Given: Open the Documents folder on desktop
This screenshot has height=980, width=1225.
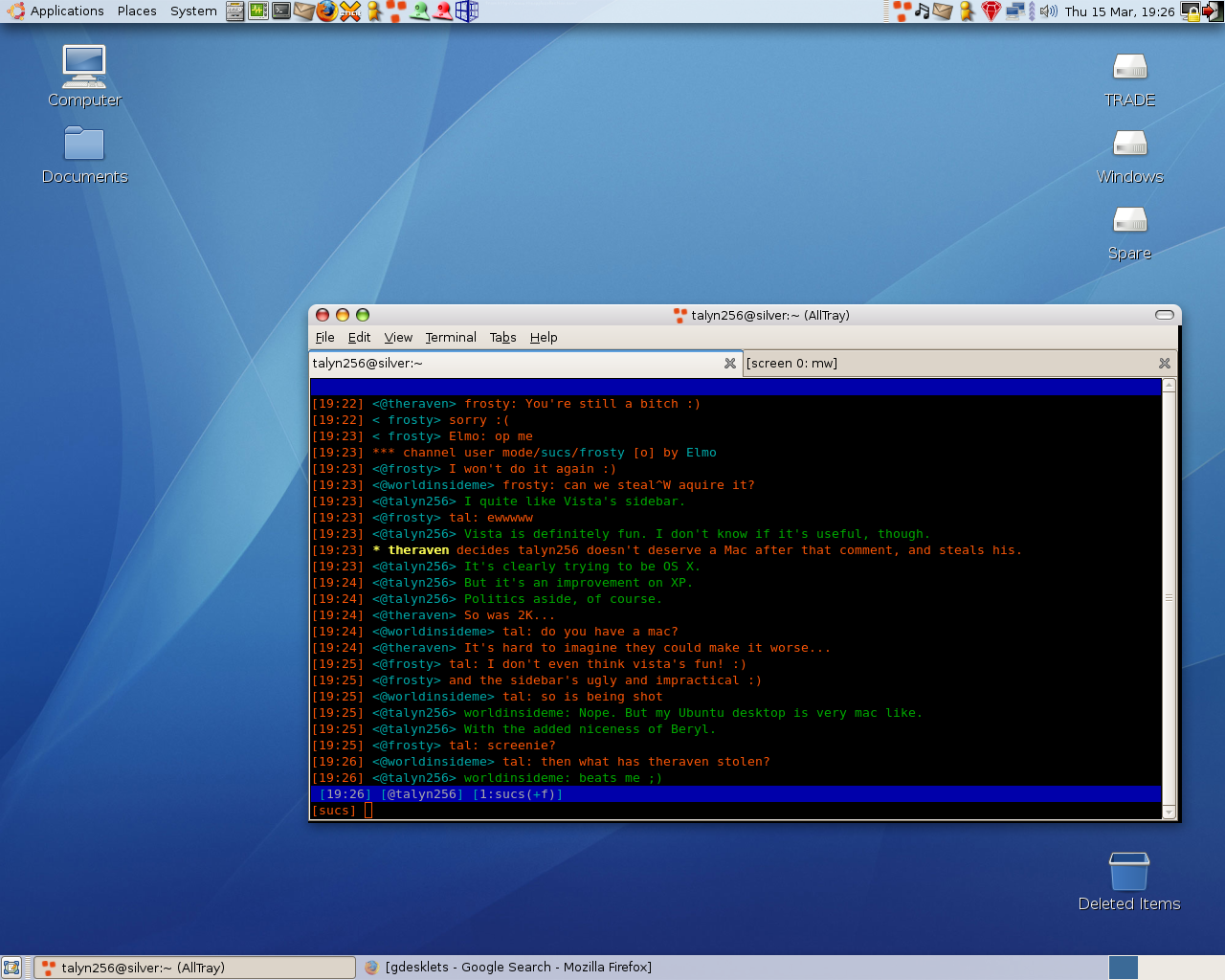Looking at the screenshot, I should [84, 155].
